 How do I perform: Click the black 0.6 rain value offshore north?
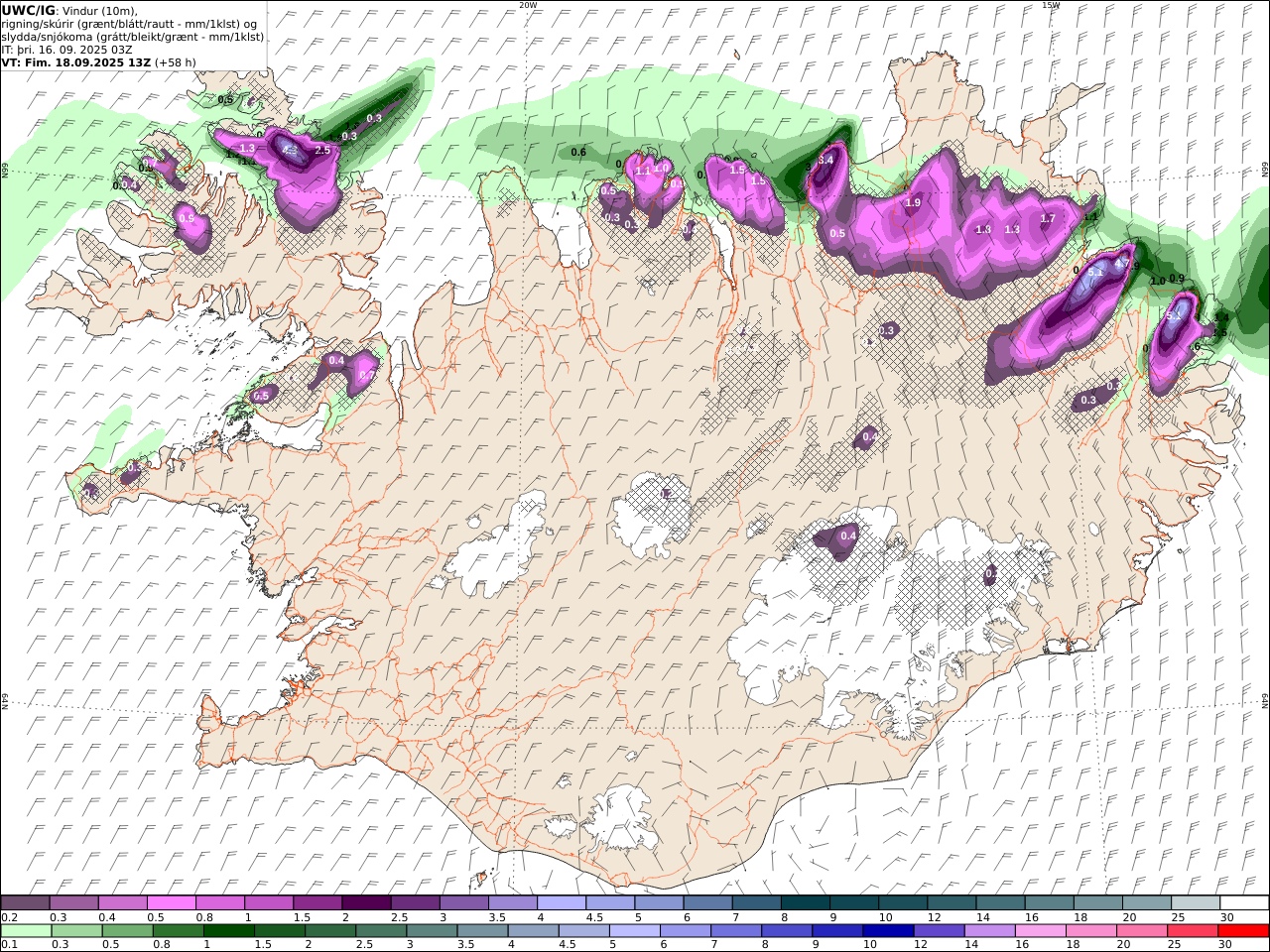[578, 152]
